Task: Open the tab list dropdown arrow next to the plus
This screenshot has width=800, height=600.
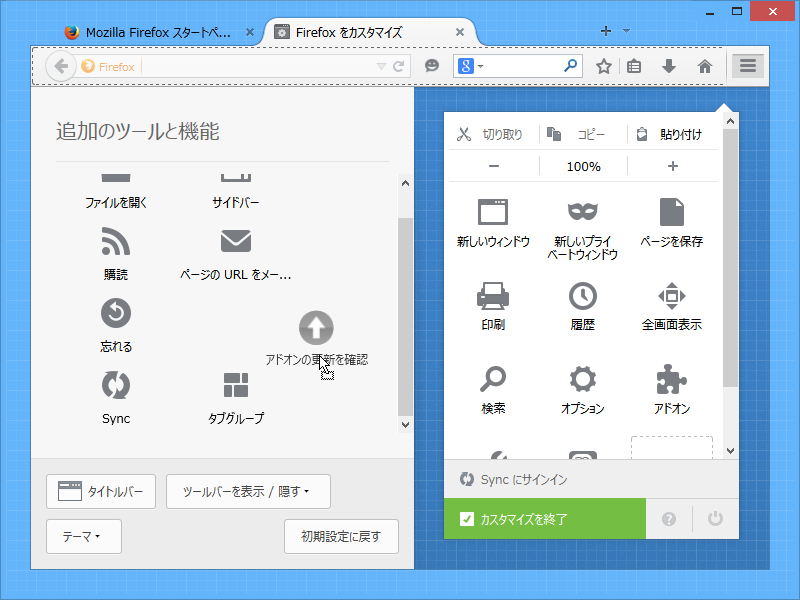Action: click(x=627, y=31)
